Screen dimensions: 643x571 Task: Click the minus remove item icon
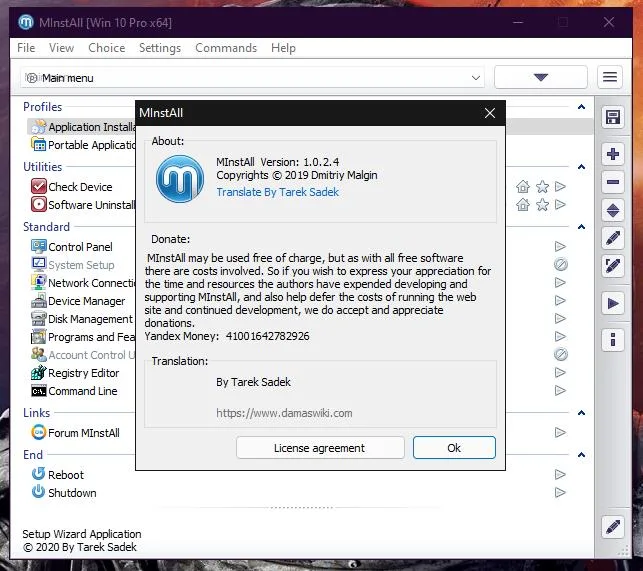click(613, 182)
